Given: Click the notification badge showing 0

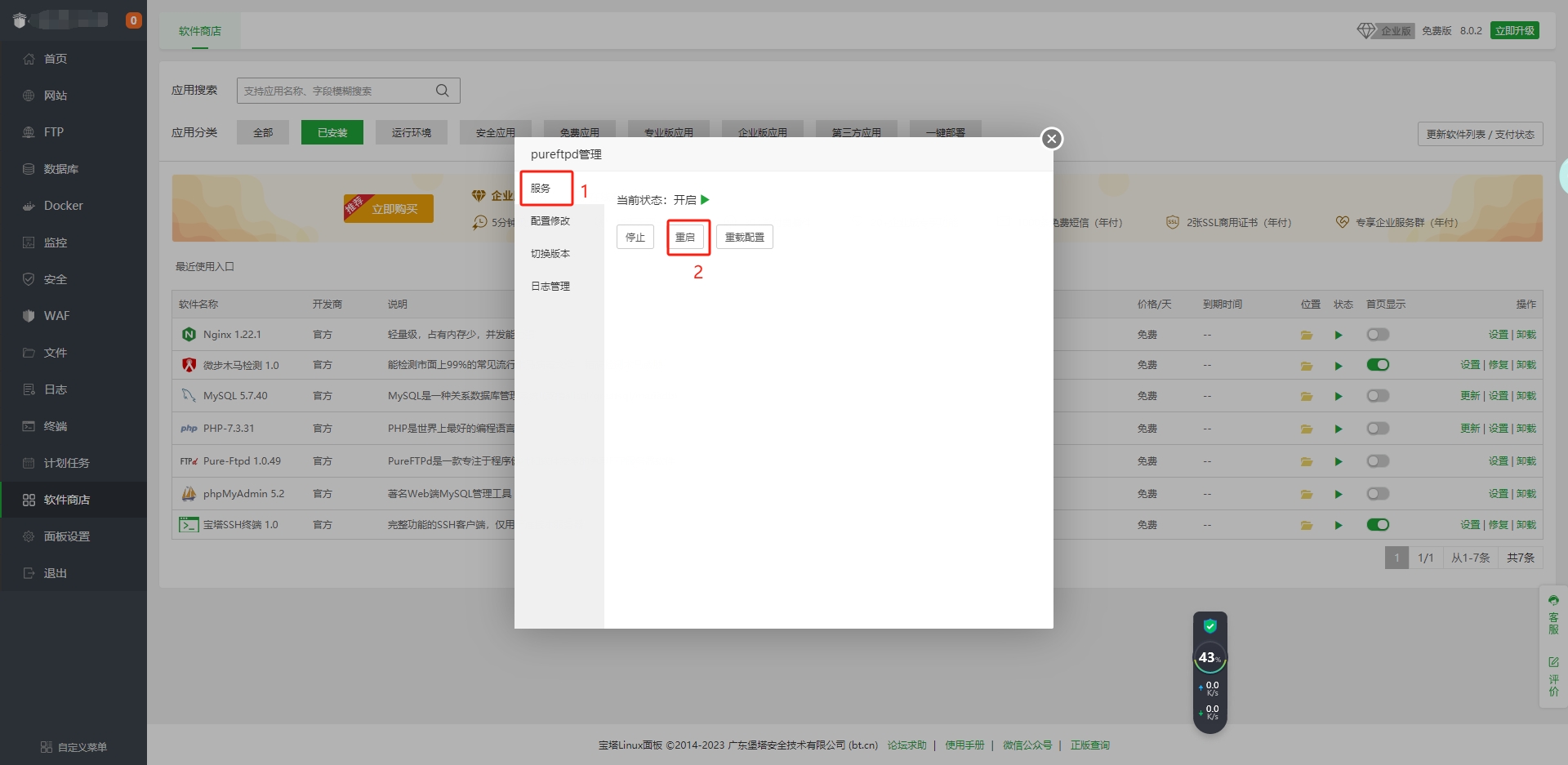Looking at the screenshot, I should [134, 20].
